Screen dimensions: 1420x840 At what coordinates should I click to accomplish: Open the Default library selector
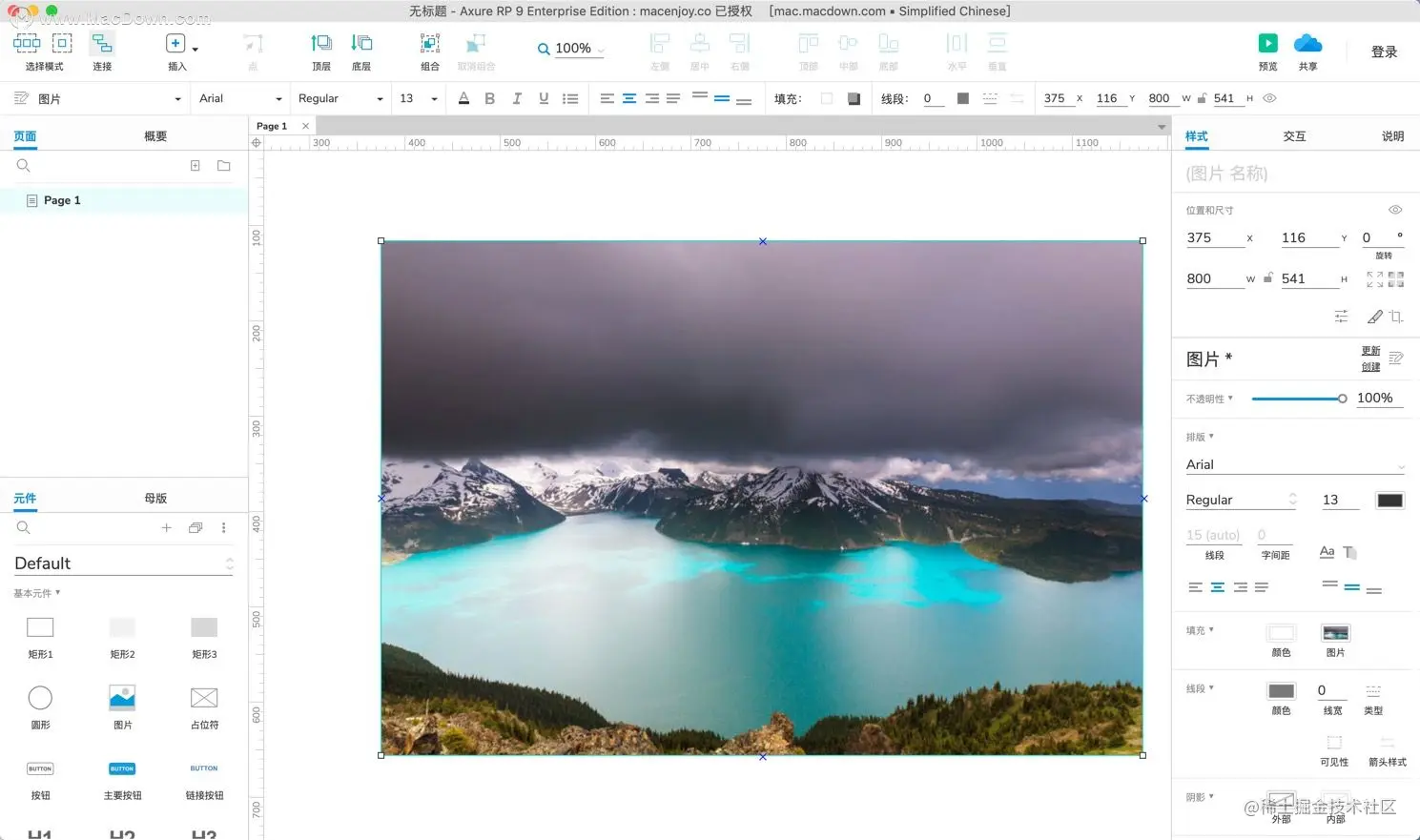pyautogui.click(x=124, y=563)
